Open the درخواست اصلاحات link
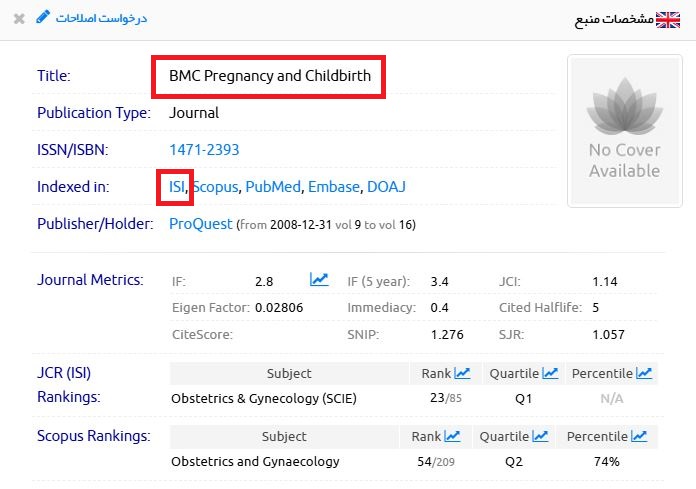The height and width of the screenshot is (489, 696). pos(100,18)
